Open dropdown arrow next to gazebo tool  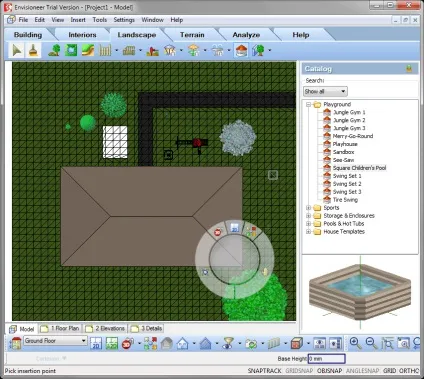[181, 51]
